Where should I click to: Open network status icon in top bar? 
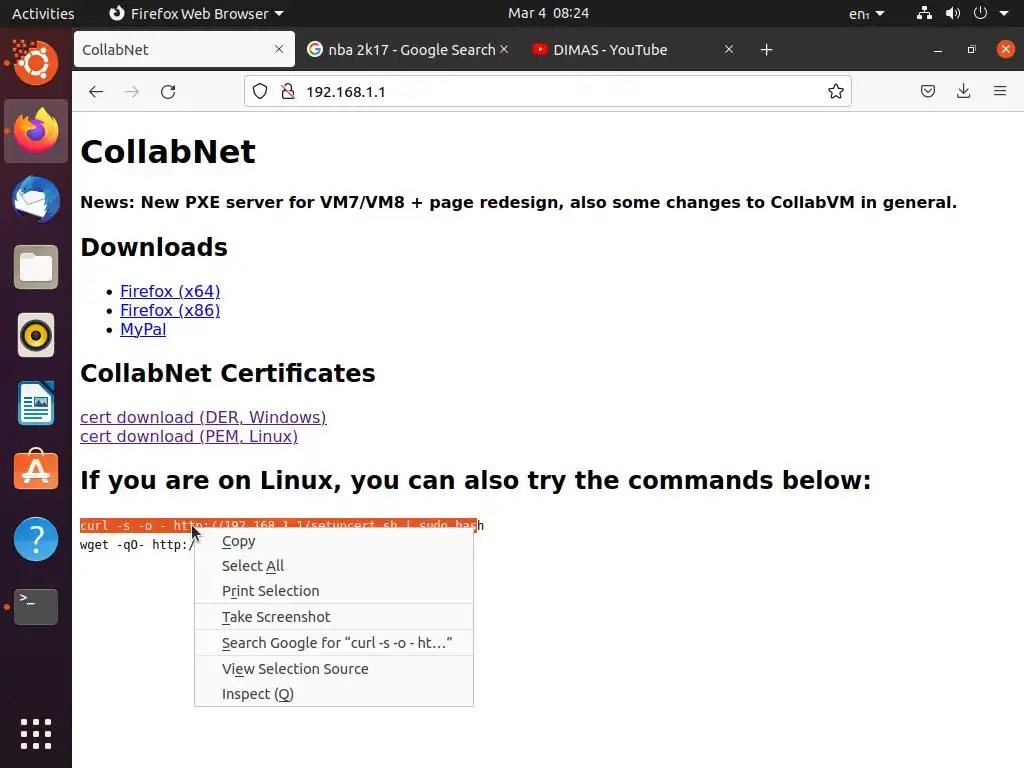[924, 13]
